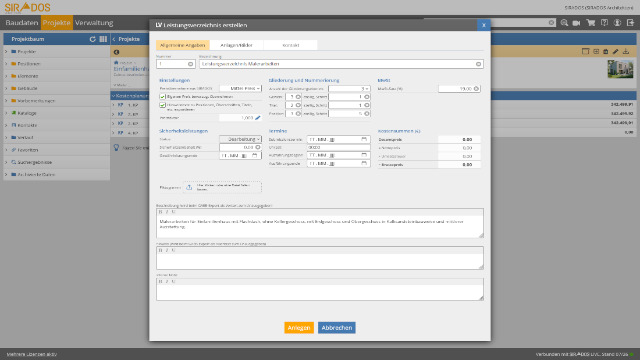Click the upload icon next to Dateiupload area

click(189, 187)
